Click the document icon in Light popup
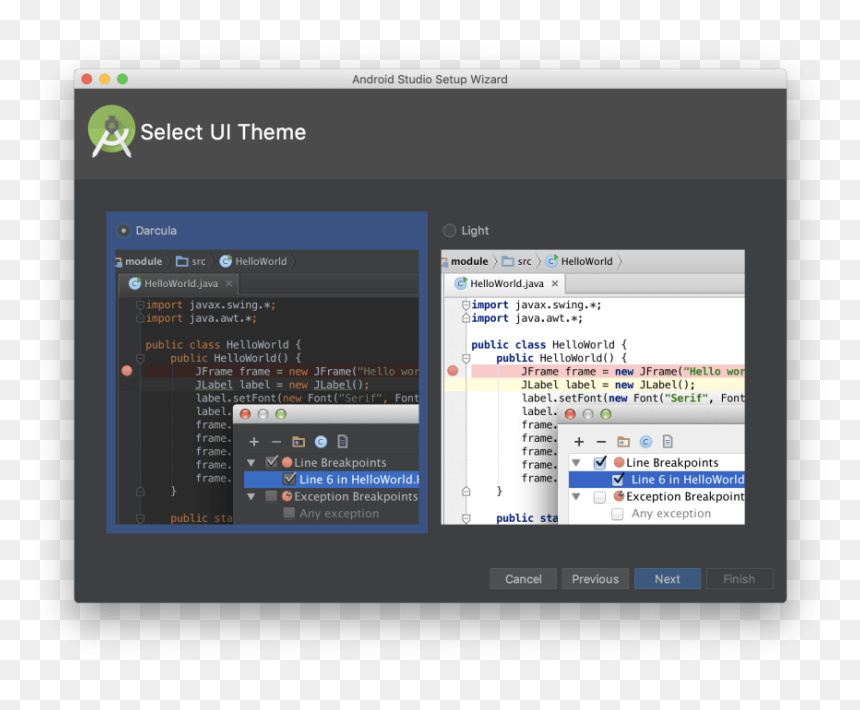 click(667, 441)
